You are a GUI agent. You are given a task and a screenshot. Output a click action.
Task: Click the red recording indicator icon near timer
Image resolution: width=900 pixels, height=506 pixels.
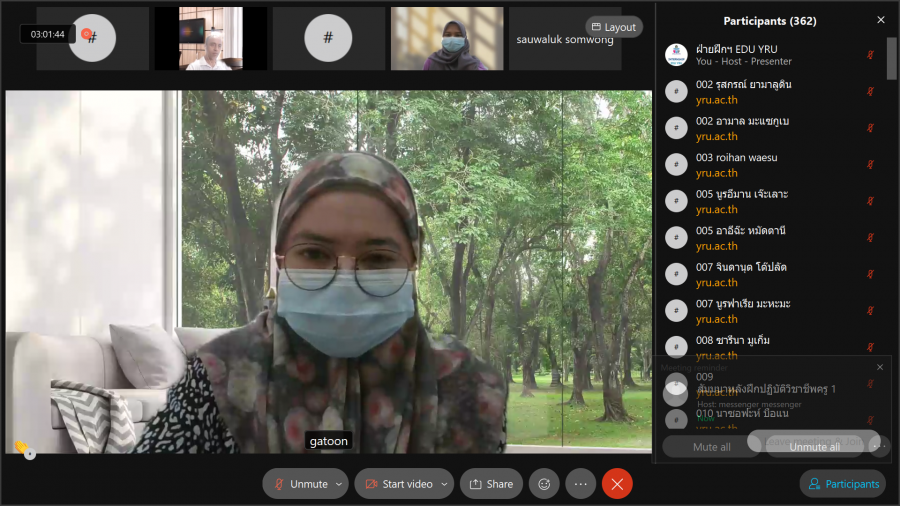coord(86,34)
